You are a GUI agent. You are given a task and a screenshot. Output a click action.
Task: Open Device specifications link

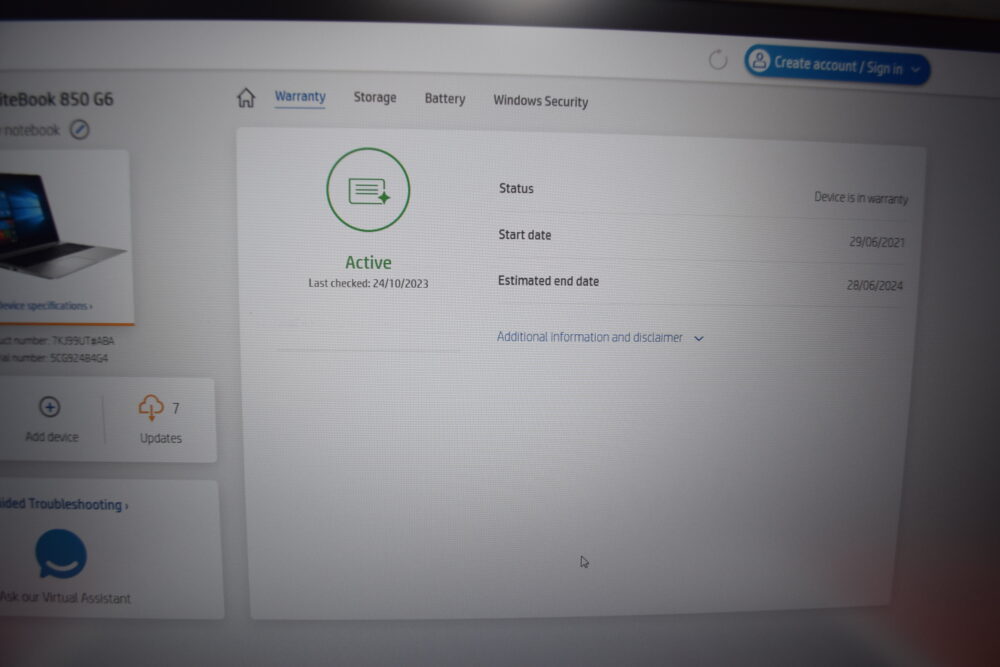click(46, 305)
